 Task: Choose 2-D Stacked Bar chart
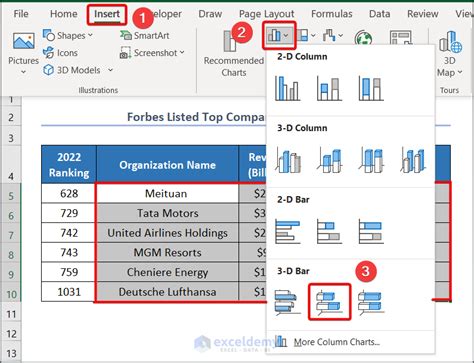(329, 231)
